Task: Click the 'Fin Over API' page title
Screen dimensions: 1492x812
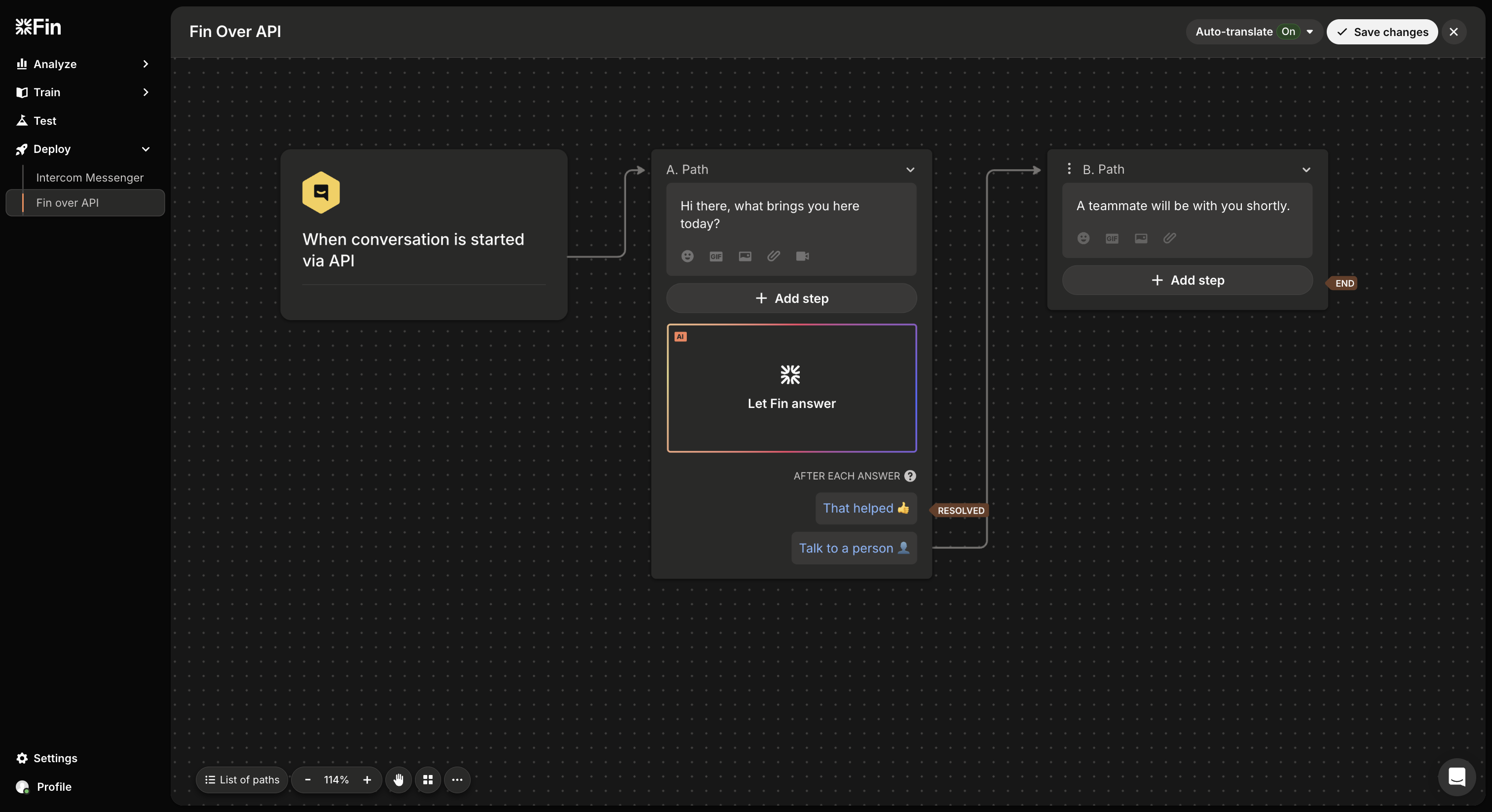Action: pyautogui.click(x=235, y=31)
